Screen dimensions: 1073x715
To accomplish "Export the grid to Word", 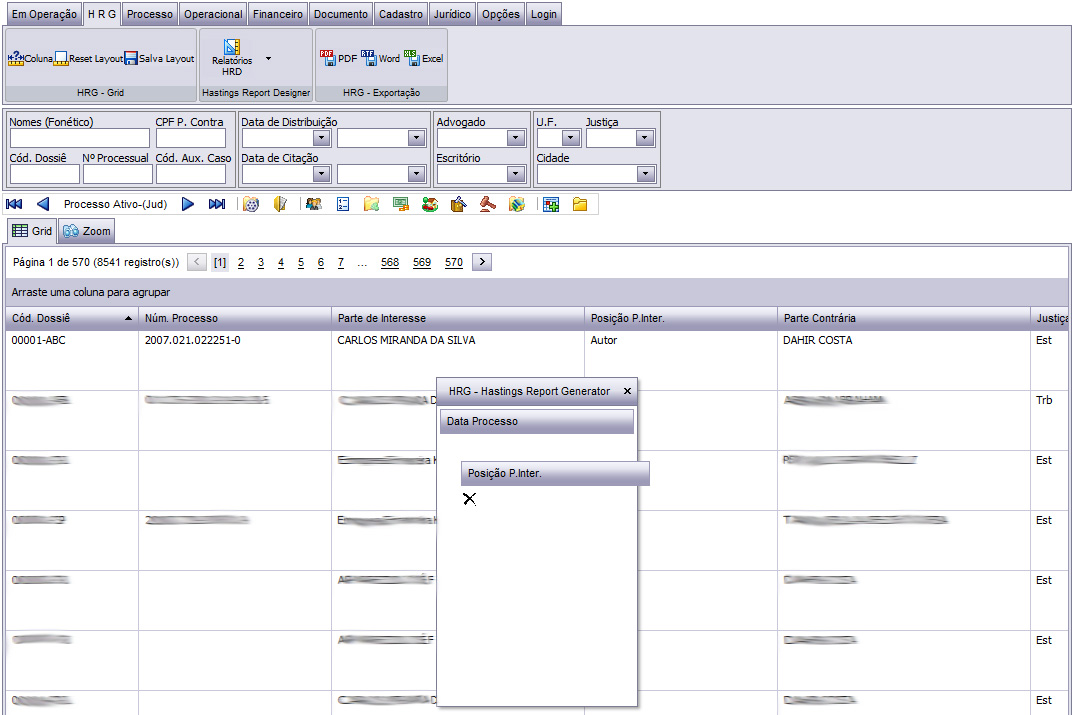I will (x=380, y=58).
